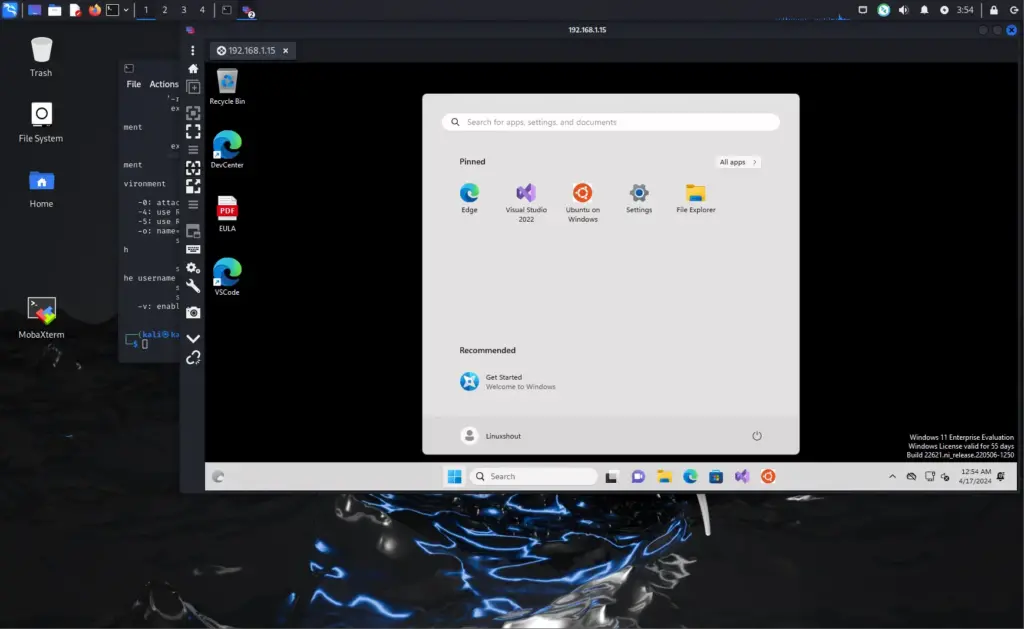The height and width of the screenshot is (629, 1024).
Task: Collapse sidebar with the down chevron
Action: click(193, 338)
